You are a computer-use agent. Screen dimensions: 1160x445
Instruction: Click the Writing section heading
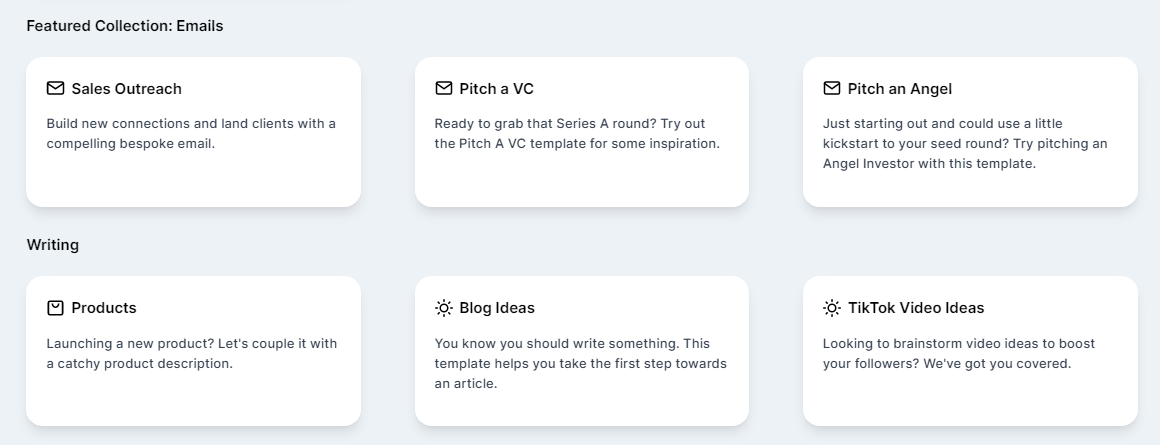click(x=53, y=245)
